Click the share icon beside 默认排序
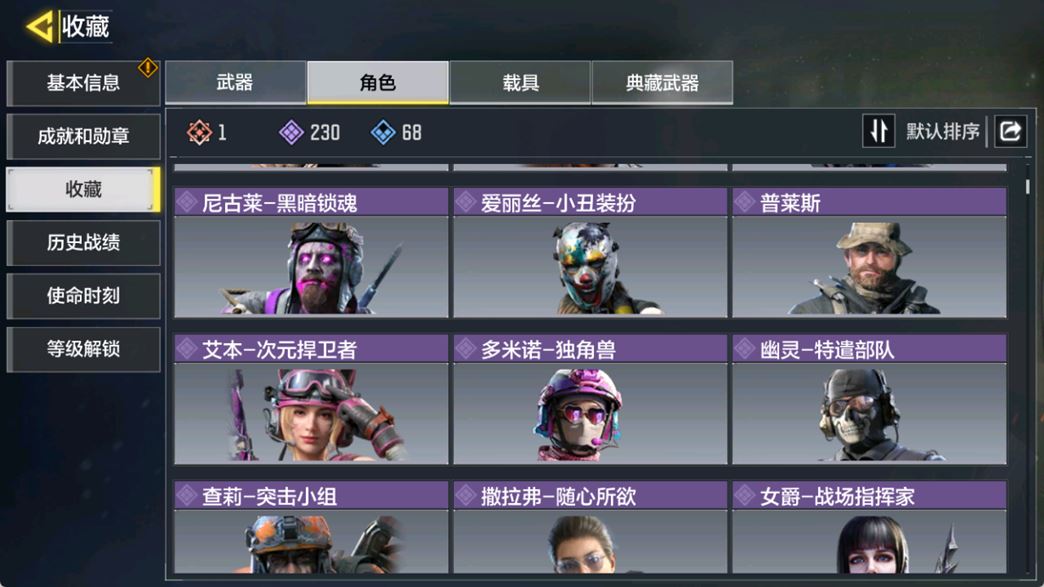The image size is (1044, 587). (x=1010, y=131)
